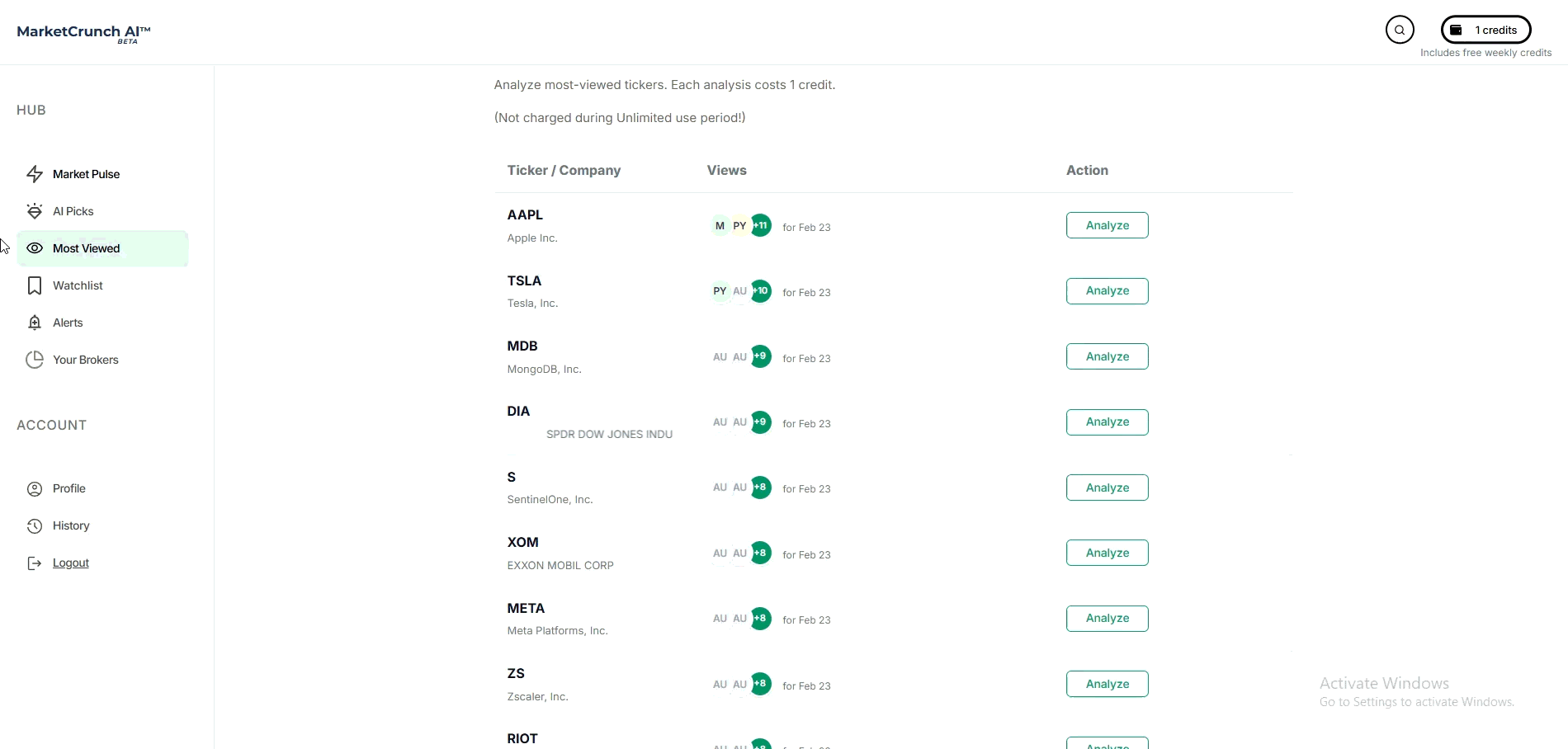Click the Watchlist bookmark icon

coord(35,285)
